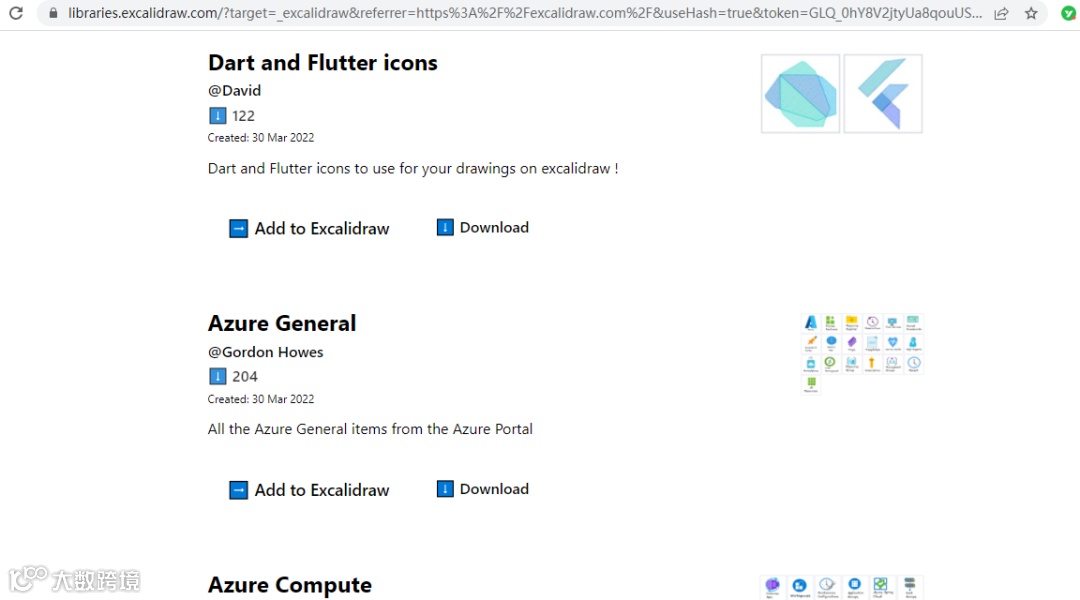This screenshot has width=1080, height=600.
Task: Add Dart and Flutter icons to Excalidraw
Action: tap(321, 228)
